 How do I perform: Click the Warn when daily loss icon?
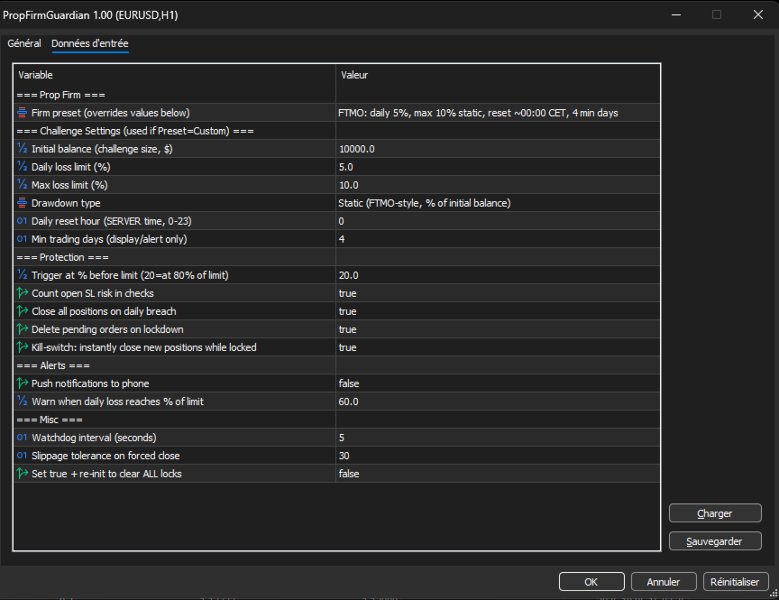click(x=22, y=401)
